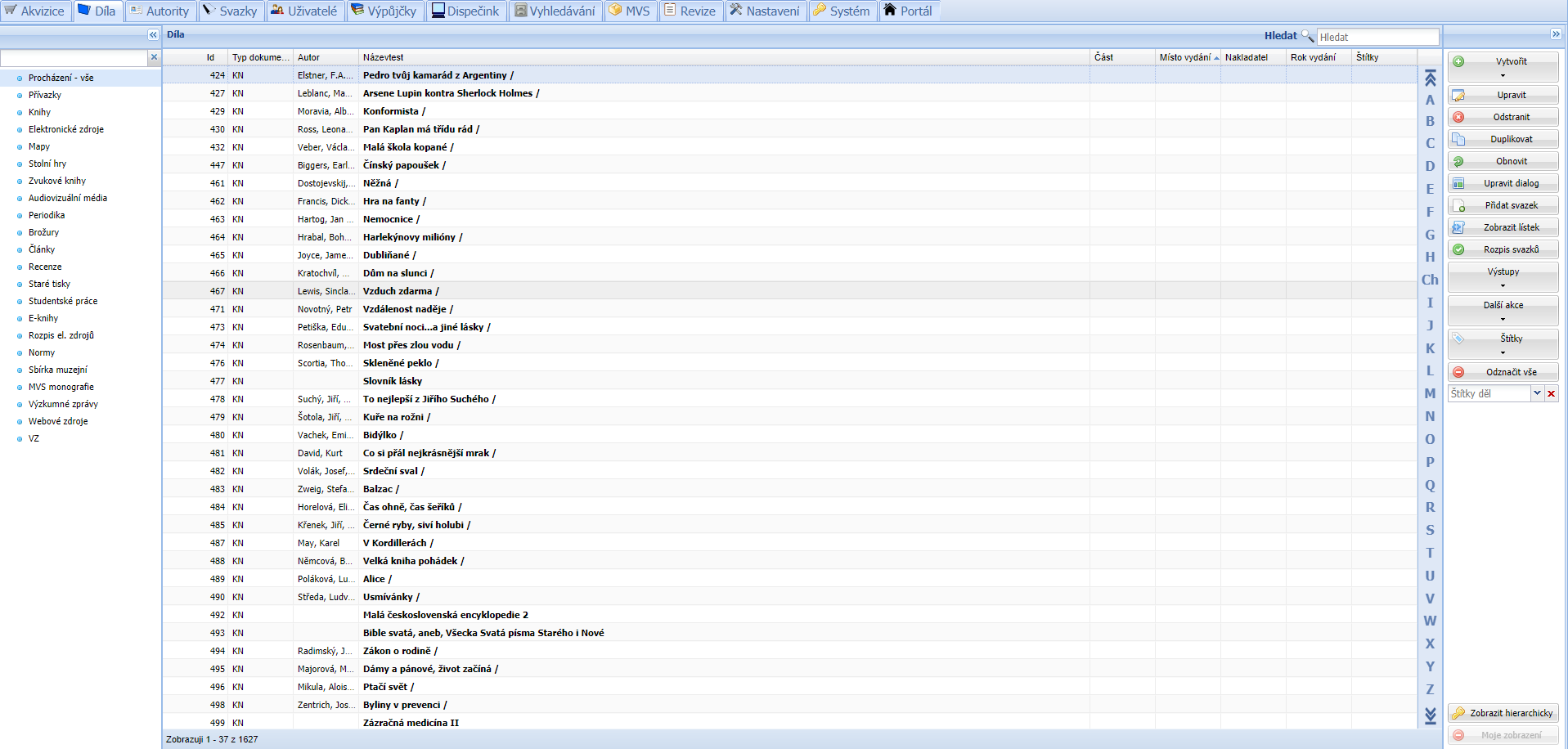Select Zvukové knihy in the sidebar
This screenshot has width=1568, height=749.
coord(56,181)
